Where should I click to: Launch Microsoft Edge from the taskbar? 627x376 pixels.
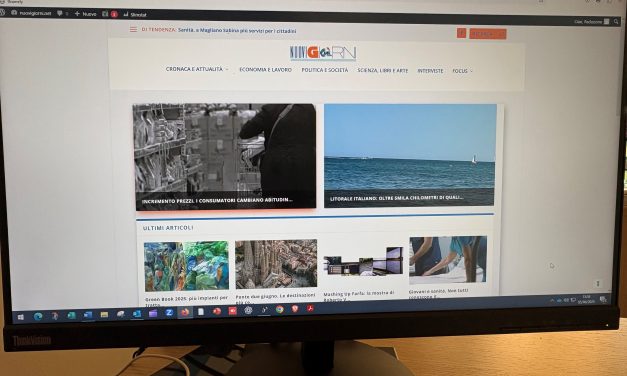click(38, 316)
